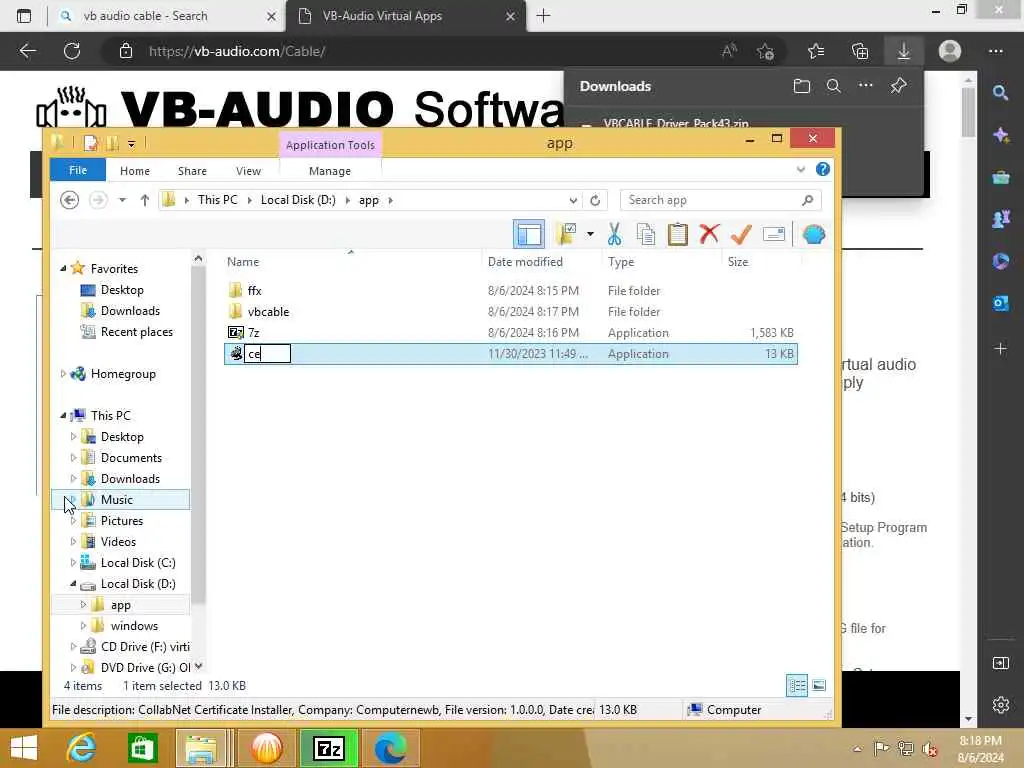Refresh the app folder view
Viewport: 1024px width, 768px height.
point(595,200)
